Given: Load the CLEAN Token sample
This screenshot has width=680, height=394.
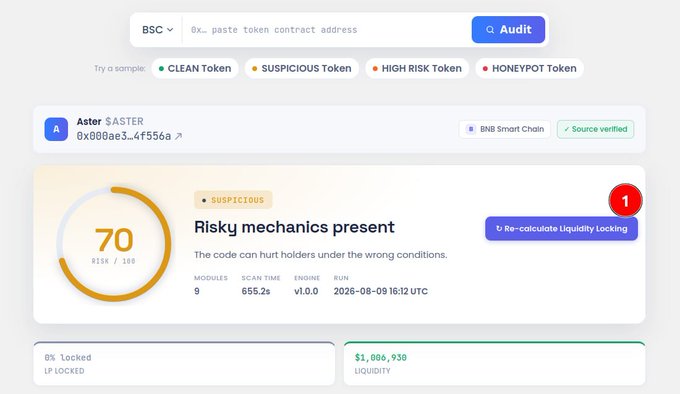Looking at the screenshot, I should click(x=195, y=68).
